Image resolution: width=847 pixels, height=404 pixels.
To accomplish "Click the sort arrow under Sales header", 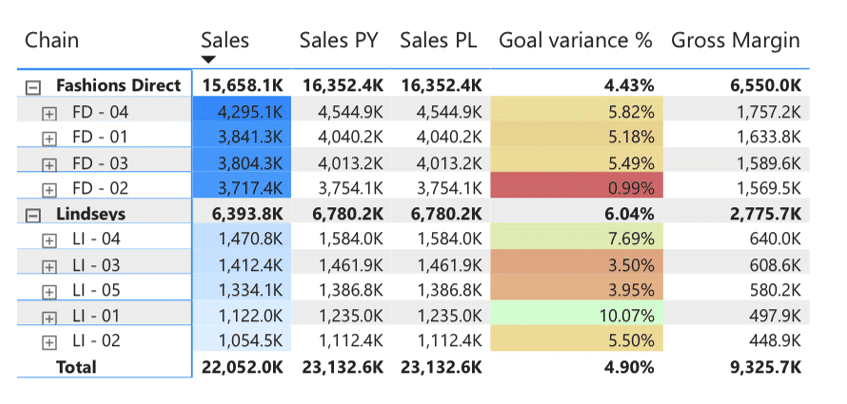I will click(x=210, y=61).
